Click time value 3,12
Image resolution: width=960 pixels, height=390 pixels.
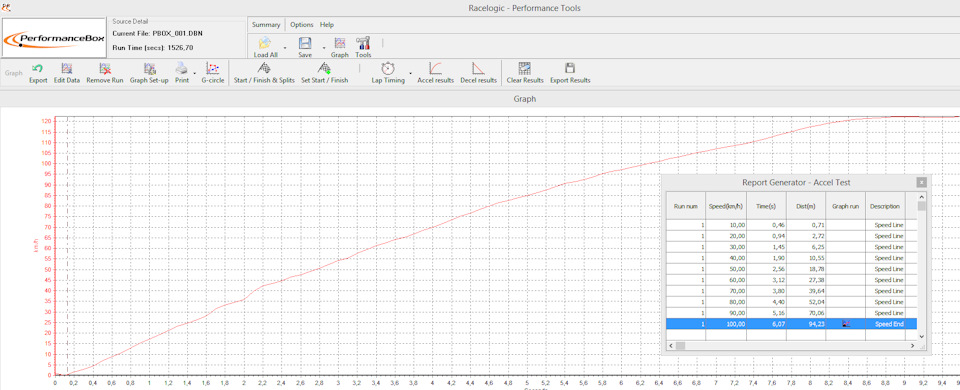pyautogui.click(x=779, y=280)
